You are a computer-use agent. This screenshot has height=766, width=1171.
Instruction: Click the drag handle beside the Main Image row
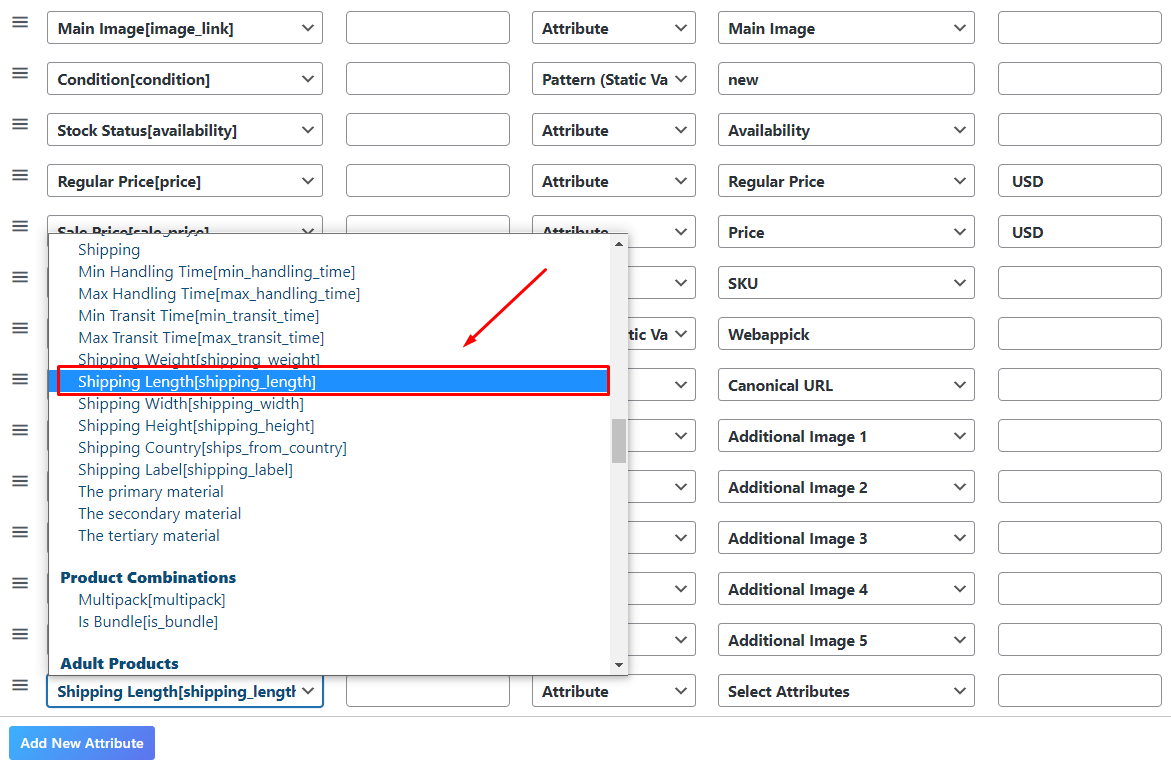[x=19, y=21]
